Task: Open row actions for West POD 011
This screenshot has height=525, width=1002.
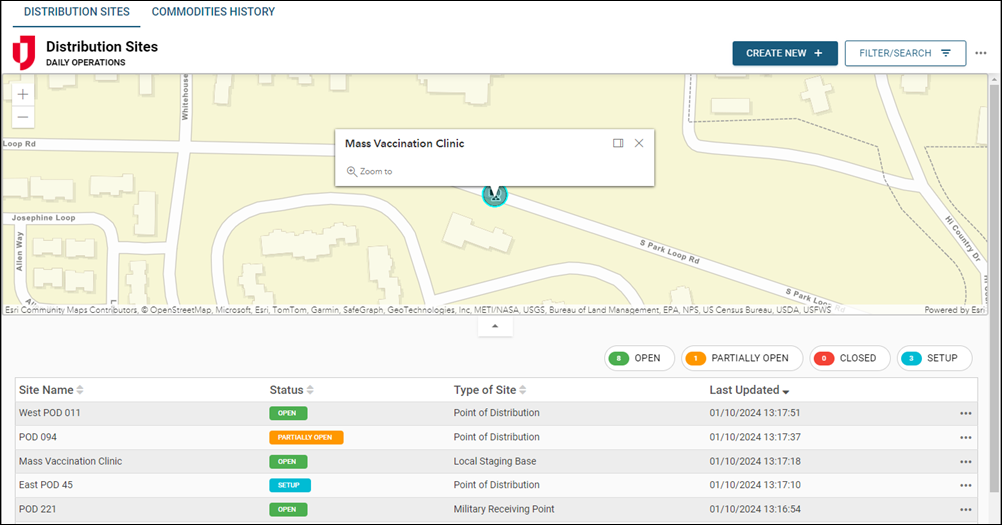Action: 965,413
